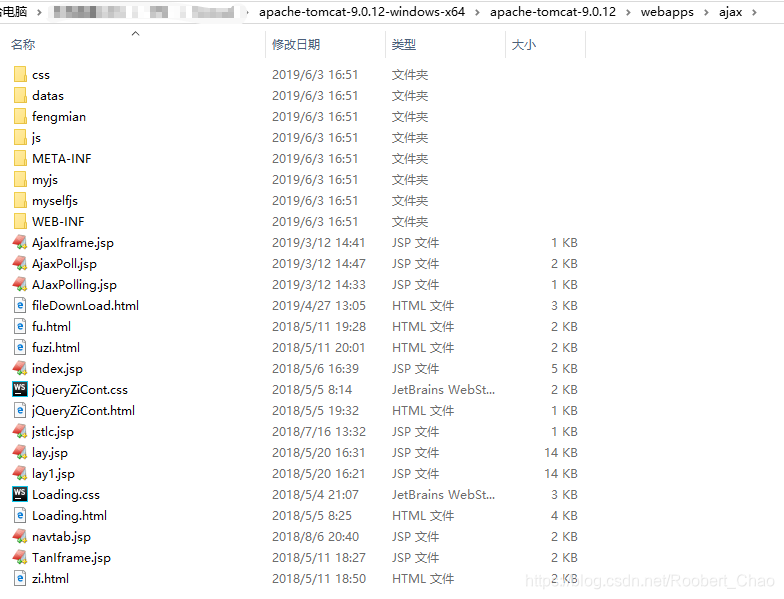Select file name fileDownLoad.html
Screen dimensions: 784x599
86,306
